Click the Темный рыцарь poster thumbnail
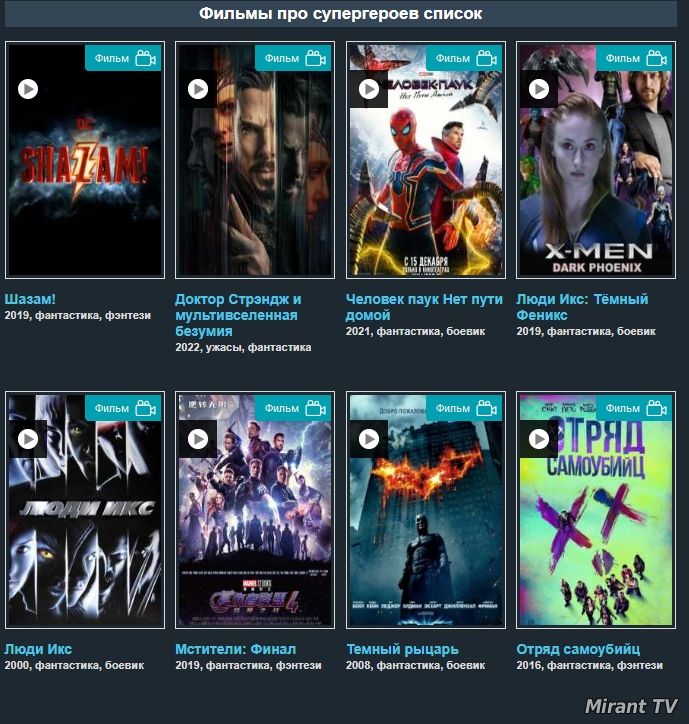The width and height of the screenshot is (689, 724). pos(426,510)
